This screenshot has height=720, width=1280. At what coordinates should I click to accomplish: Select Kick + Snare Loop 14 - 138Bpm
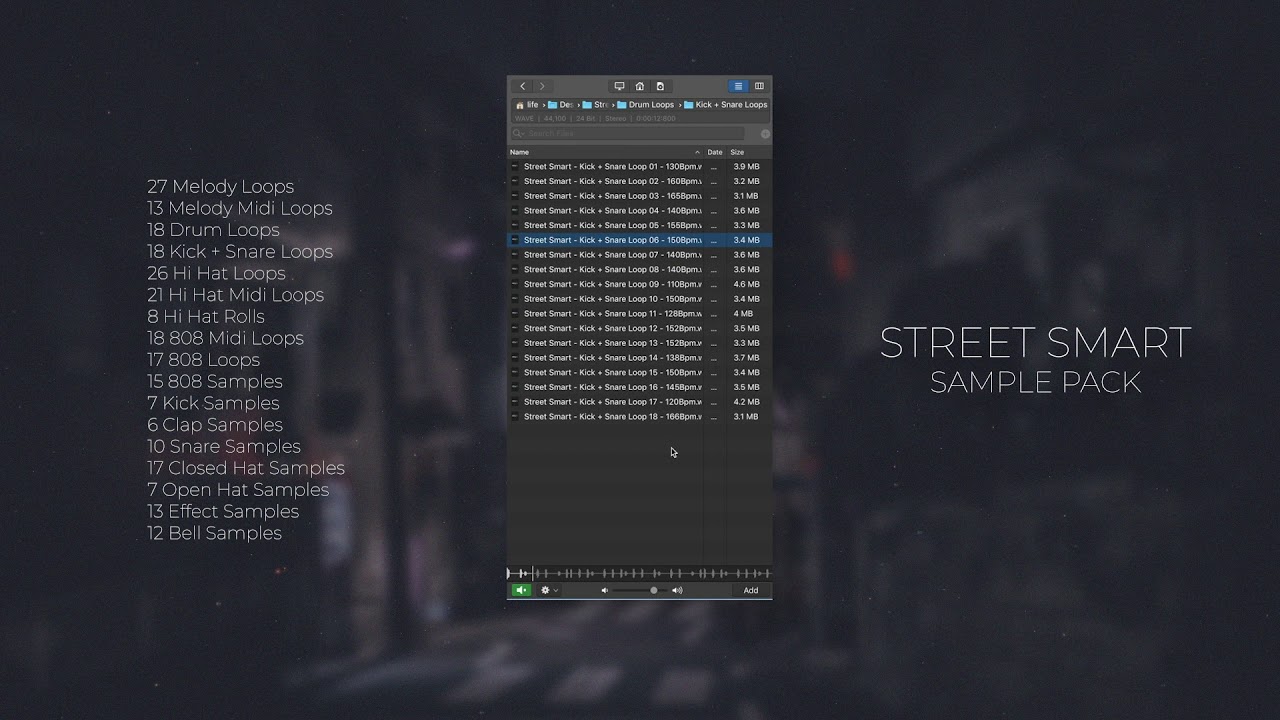640,357
